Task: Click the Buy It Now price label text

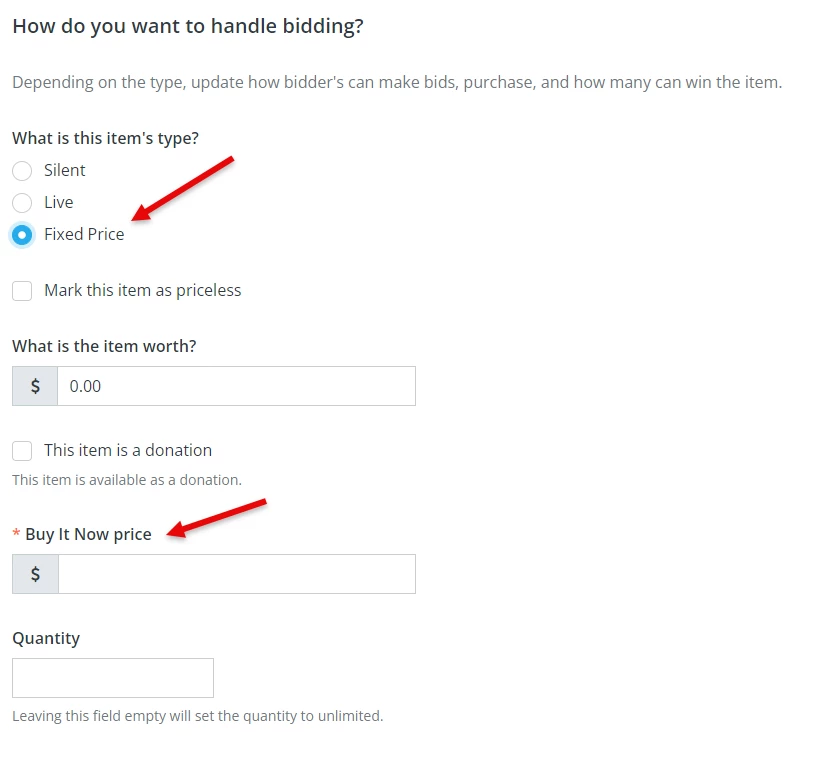Action: coord(88,533)
